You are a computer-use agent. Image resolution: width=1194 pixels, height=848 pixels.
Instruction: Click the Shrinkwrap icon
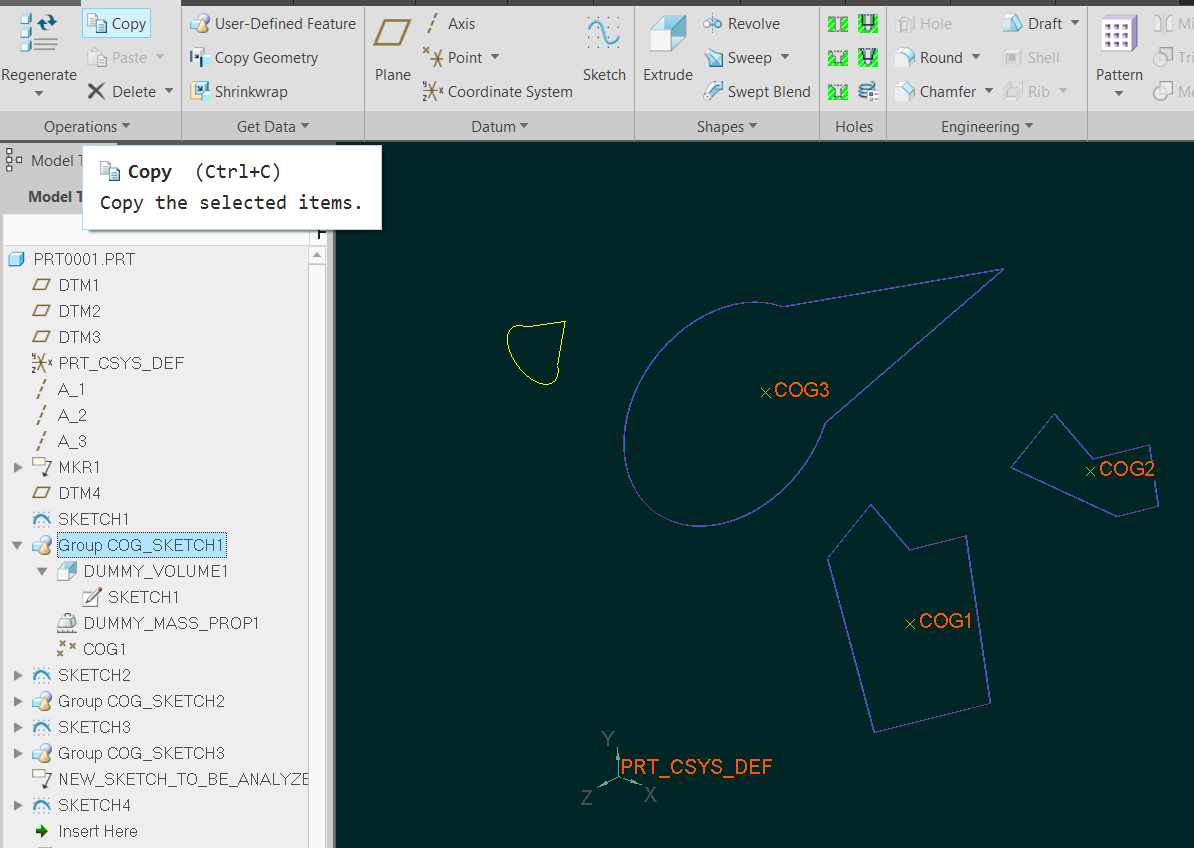[x=200, y=92]
